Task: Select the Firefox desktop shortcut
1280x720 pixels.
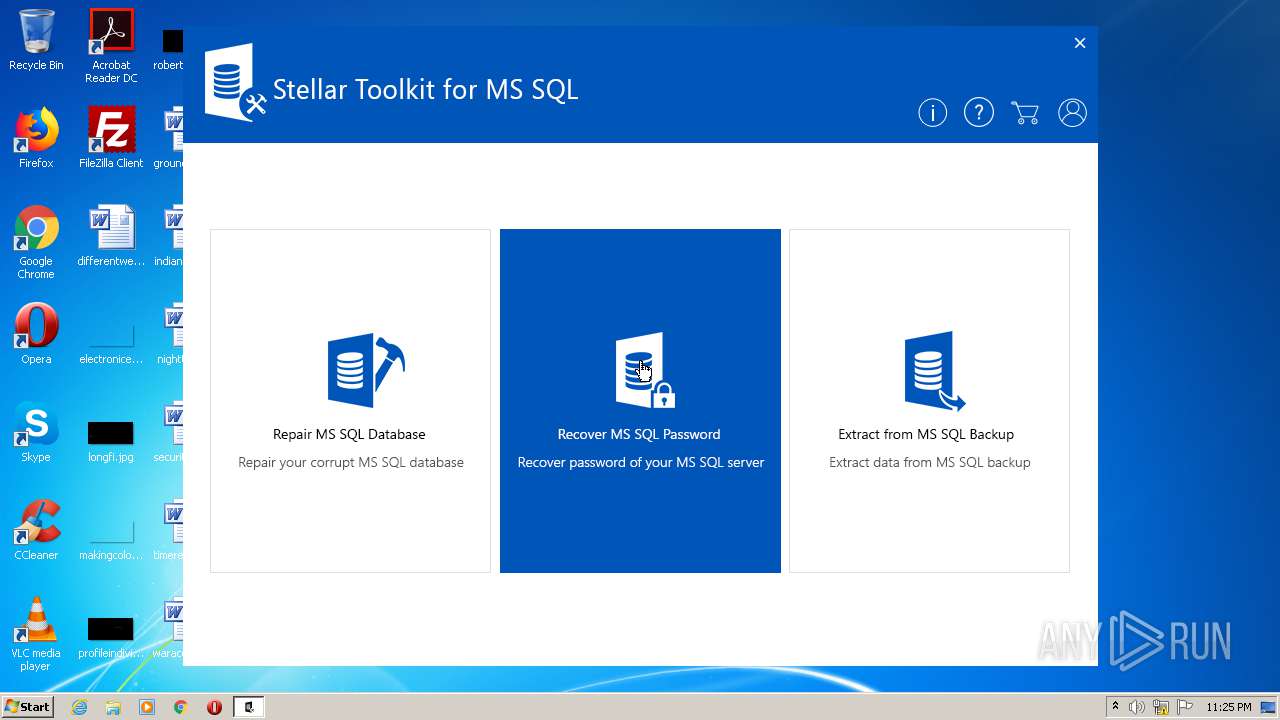Action: pos(36,139)
